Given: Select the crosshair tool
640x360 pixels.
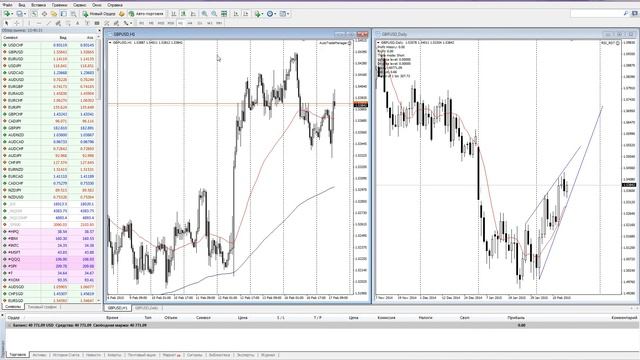Looking at the screenshot, I should click(x=17, y=23).
